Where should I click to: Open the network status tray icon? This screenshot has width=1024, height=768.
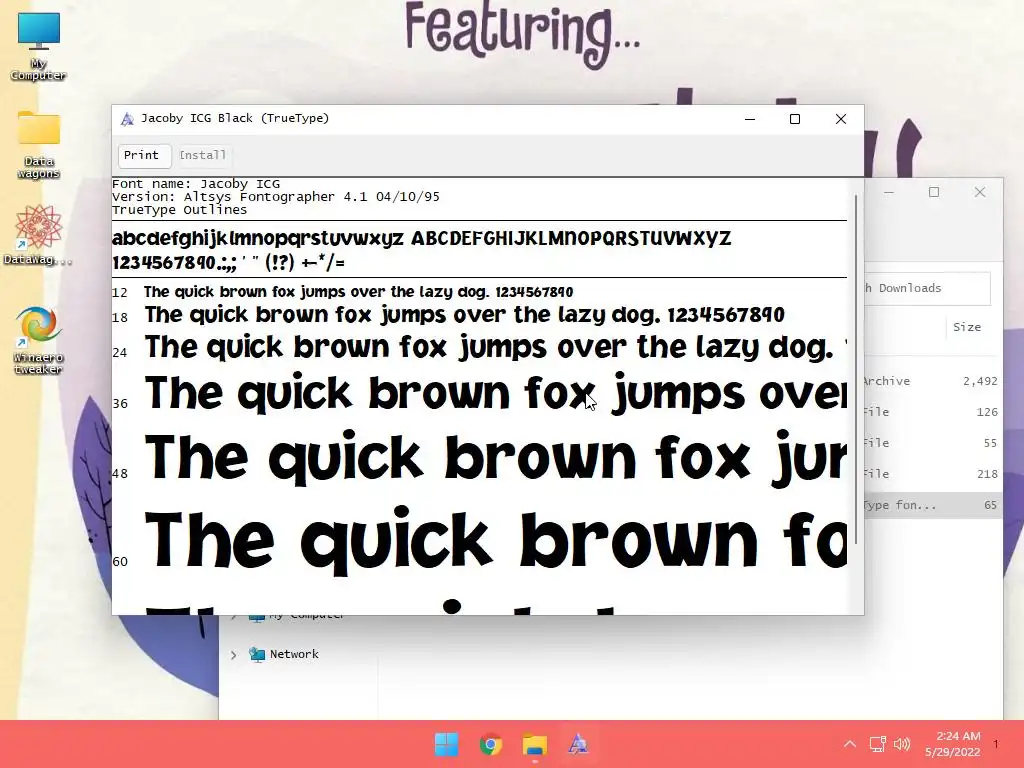(877, 744)
